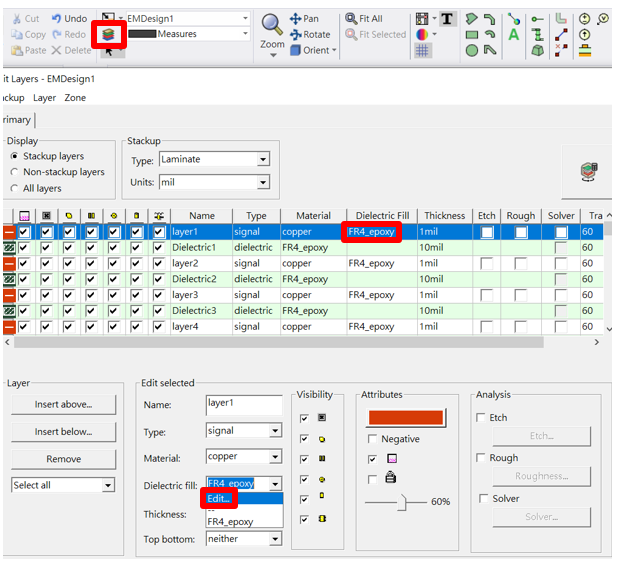
Task: Click Fit All in toolbar
Action: (364, 19)
